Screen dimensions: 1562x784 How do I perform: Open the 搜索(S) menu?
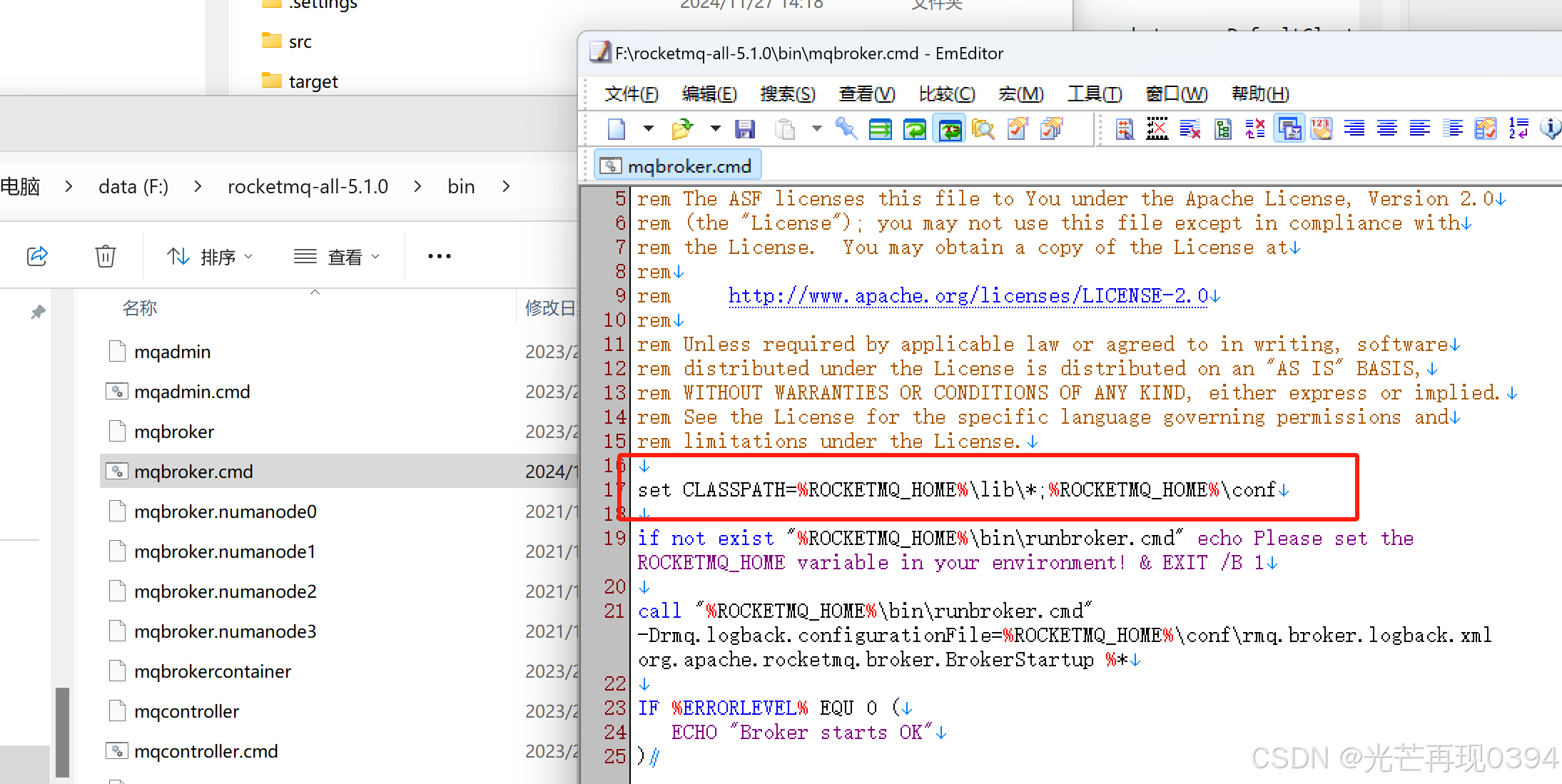(788, 93)
